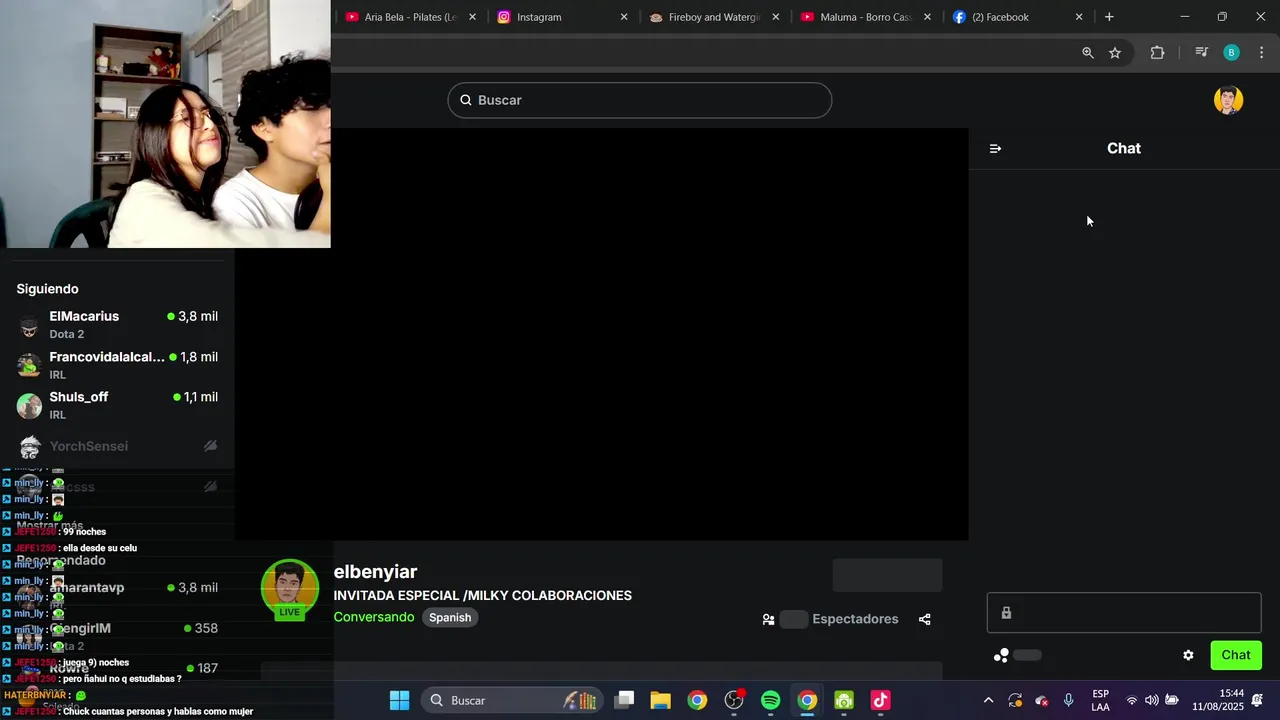Click the Conversando category link
This screenshot has height=720, width=1280.
pos(374,617)
